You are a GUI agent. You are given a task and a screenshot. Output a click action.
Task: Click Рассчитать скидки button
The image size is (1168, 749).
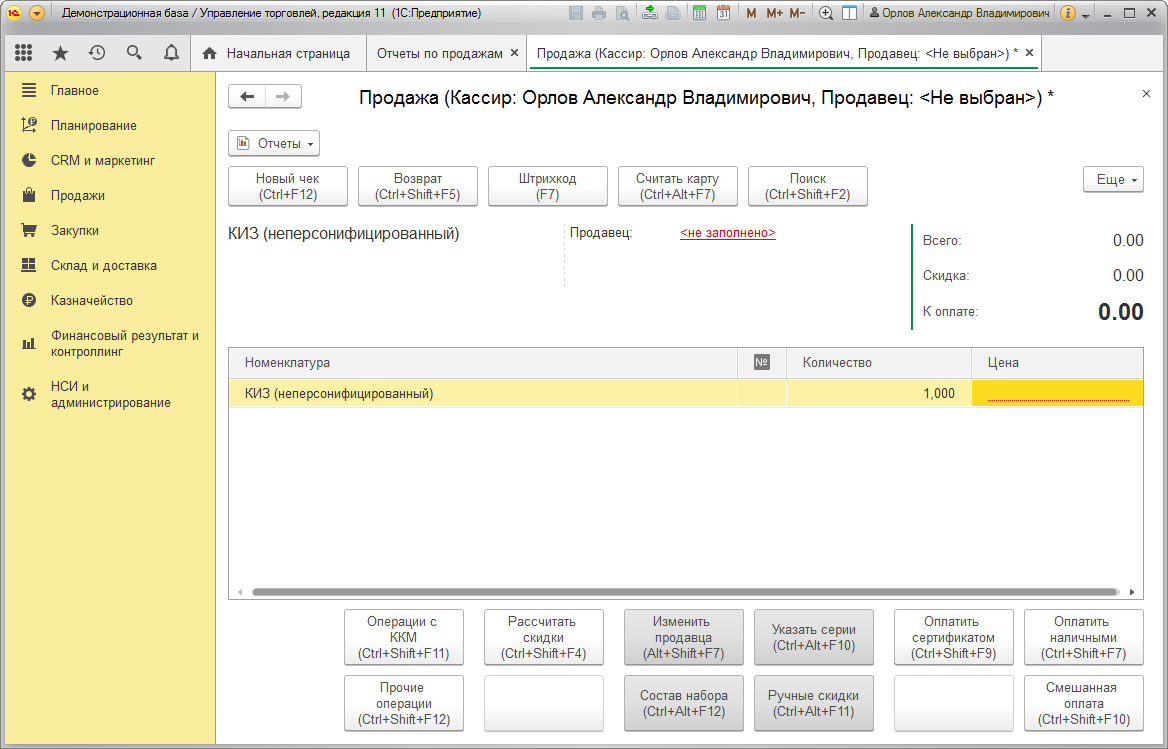pyautogui.click(x=544, y=637)
